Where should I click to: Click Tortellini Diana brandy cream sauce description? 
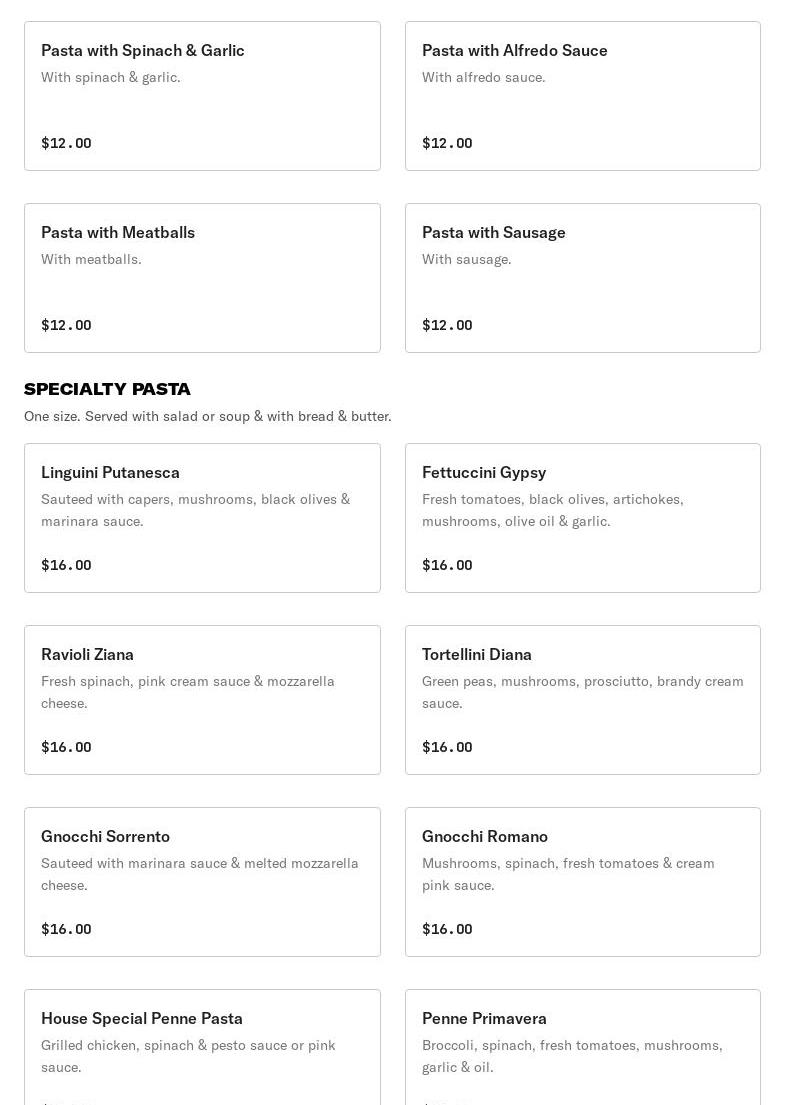[x=582, y=692]
